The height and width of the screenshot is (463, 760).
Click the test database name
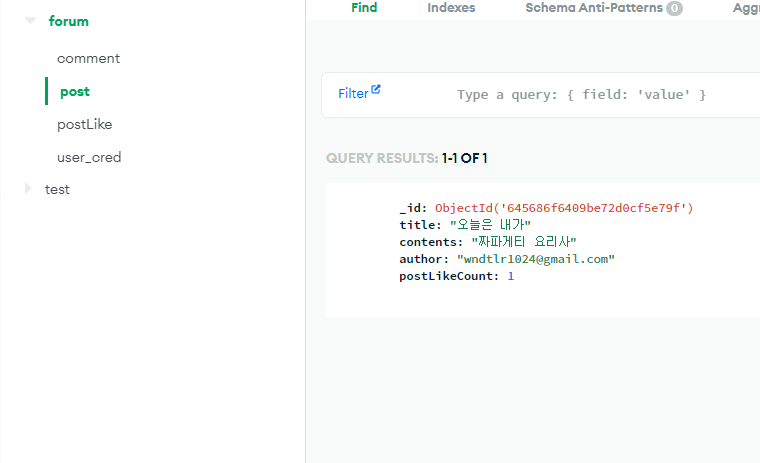57,190
